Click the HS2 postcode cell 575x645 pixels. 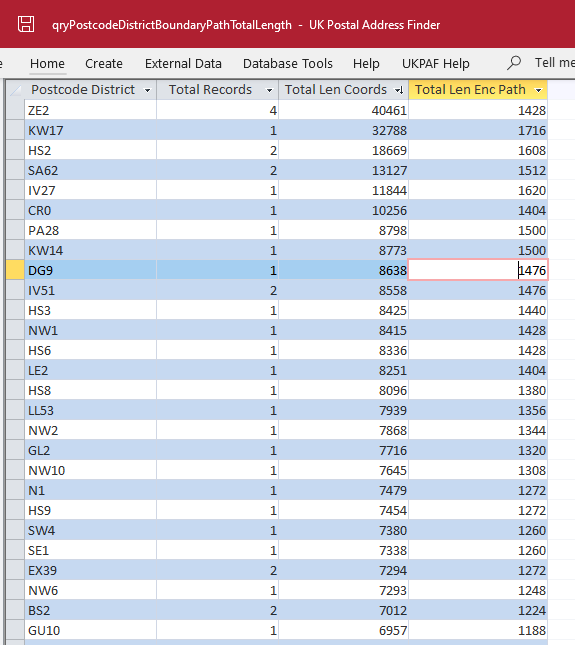[90, 151]
